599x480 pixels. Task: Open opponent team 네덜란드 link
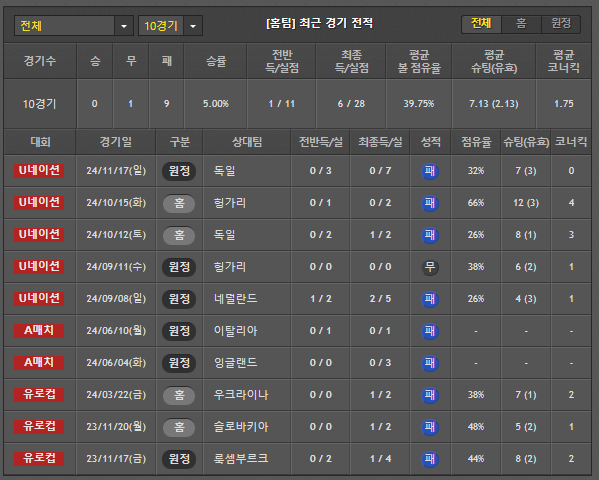click(x=235, y=298)
